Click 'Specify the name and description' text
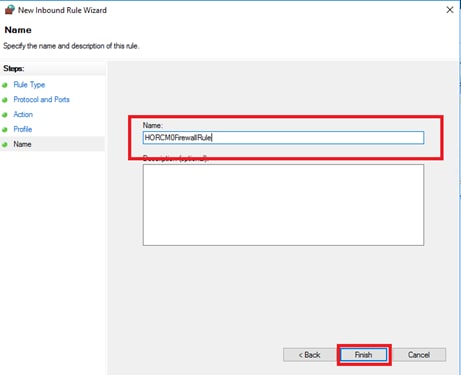Viewport: 461px width, 375px height. 71,46
